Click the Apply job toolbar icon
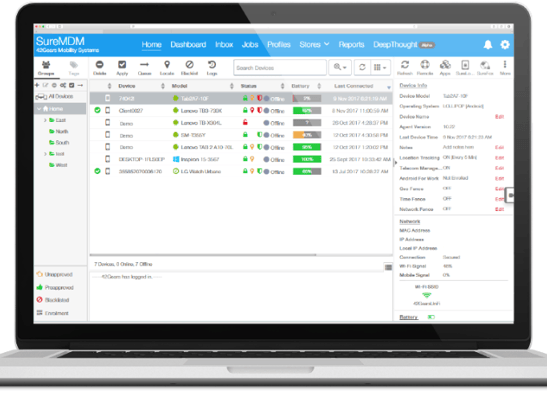This screenshot has width=547, height=393. tap(122, 65)
